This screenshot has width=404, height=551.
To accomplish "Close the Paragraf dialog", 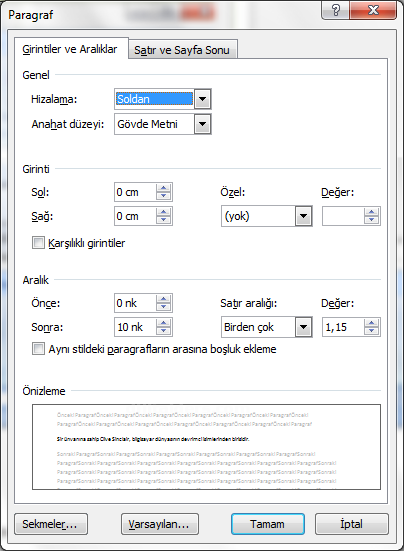I will (373, 10).
